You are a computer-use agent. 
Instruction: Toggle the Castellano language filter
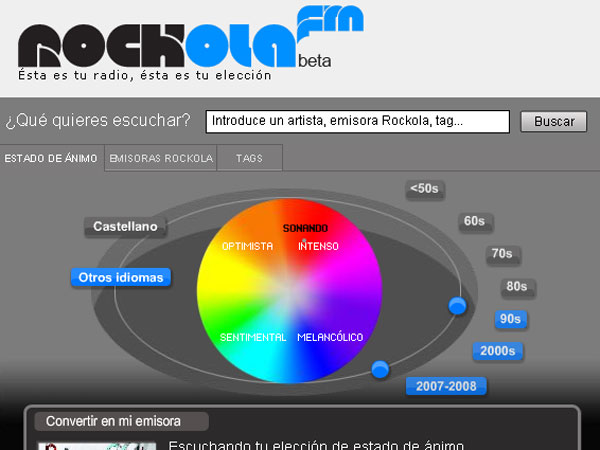pos(125,227)
